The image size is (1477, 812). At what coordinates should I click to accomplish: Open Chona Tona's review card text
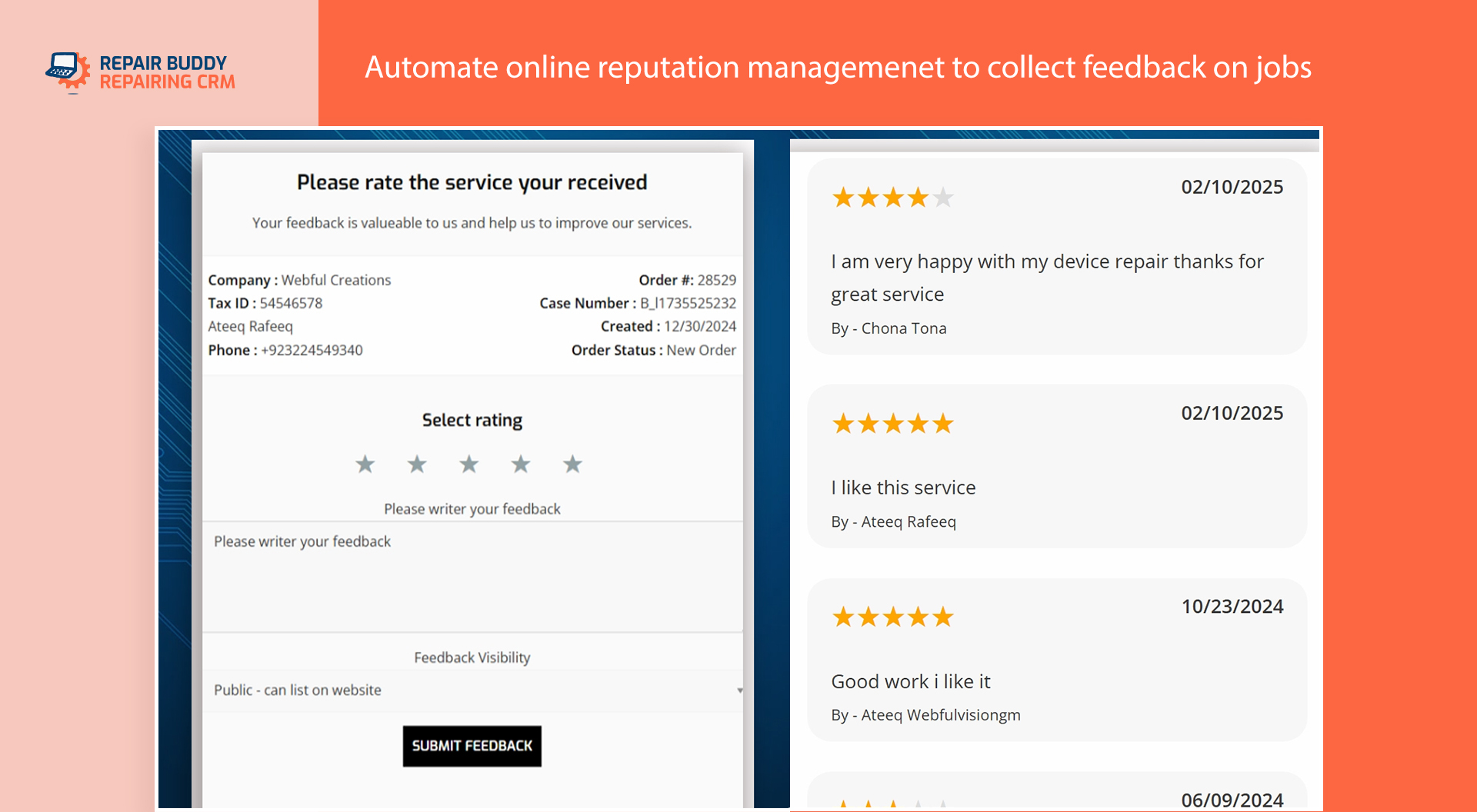pos(1046,278)
